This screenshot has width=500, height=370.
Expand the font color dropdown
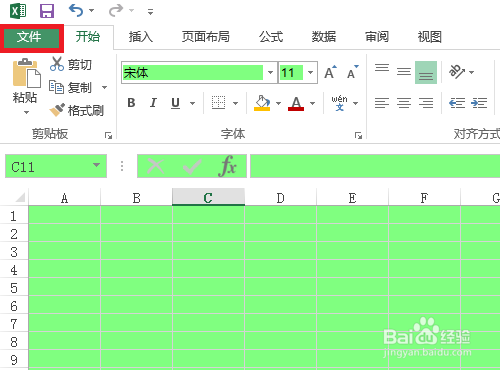click(312, 103)
